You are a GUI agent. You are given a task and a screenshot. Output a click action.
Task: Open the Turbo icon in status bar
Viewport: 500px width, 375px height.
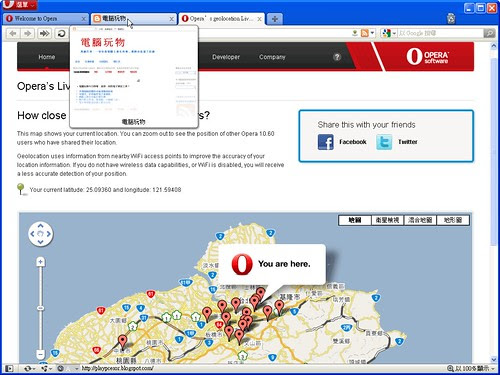tap(60, 368)
